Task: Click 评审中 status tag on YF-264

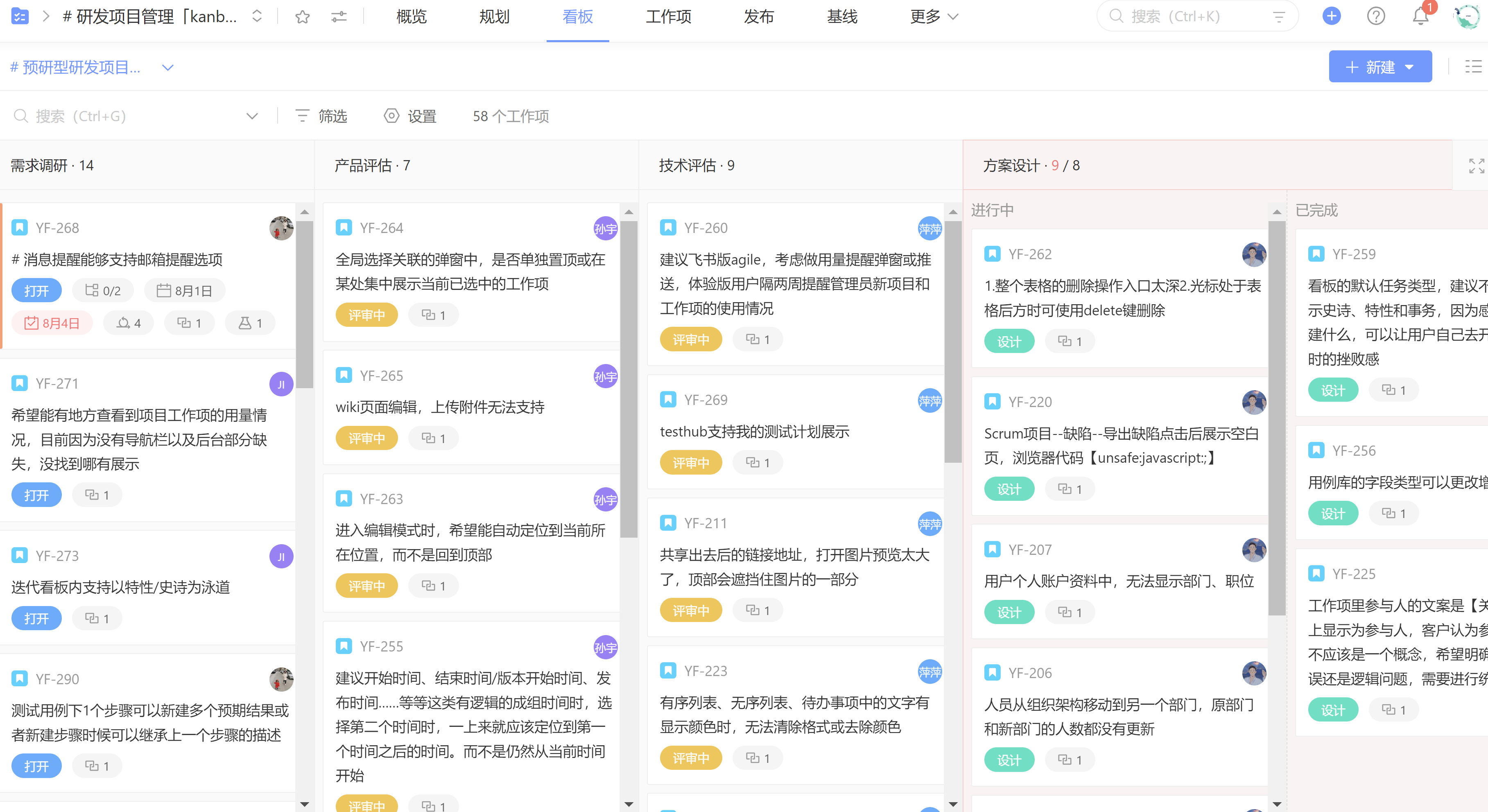Action: point(366,315)
